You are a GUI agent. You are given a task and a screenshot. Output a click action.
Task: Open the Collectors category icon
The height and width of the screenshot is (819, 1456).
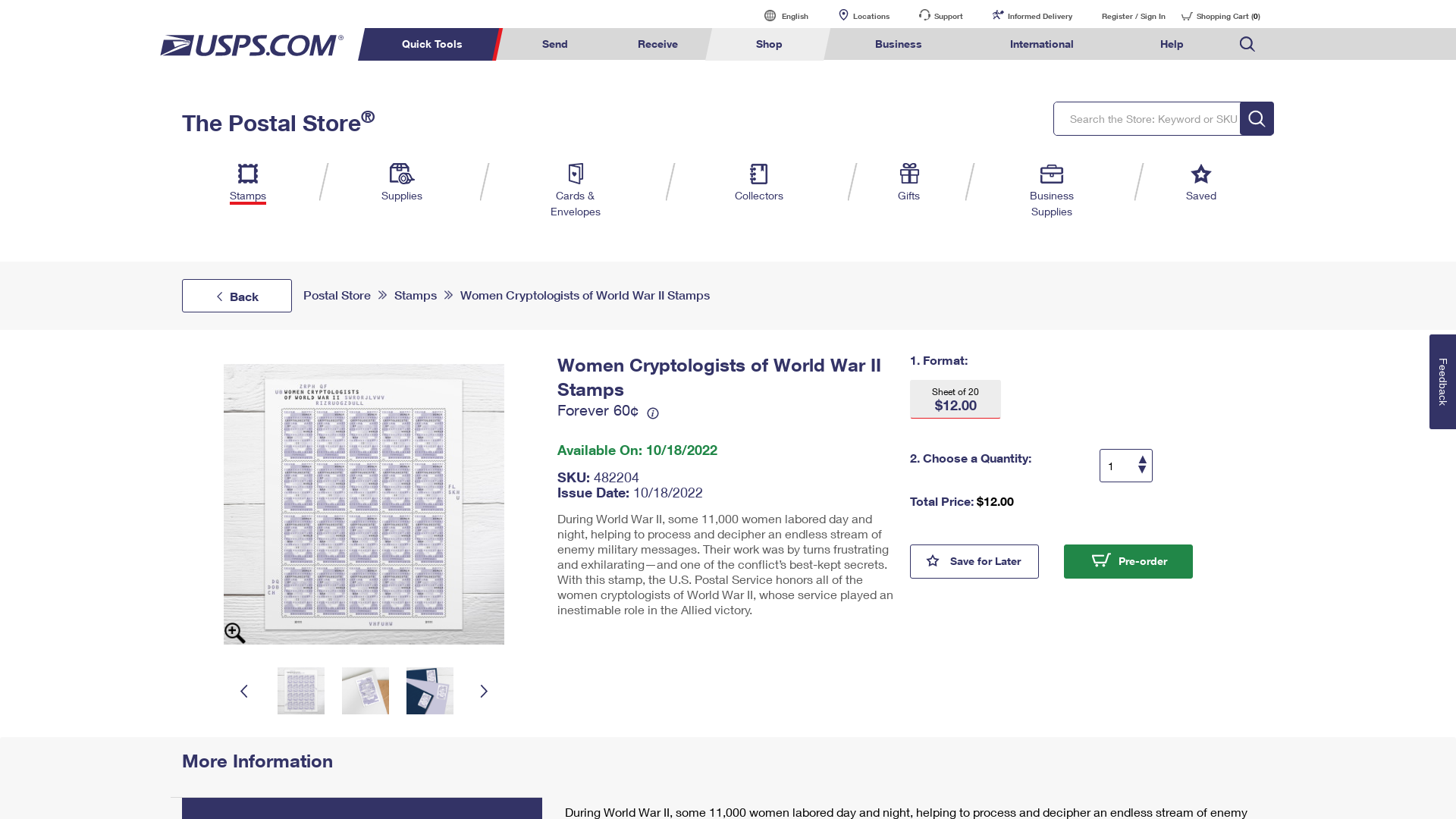[758, 174]
